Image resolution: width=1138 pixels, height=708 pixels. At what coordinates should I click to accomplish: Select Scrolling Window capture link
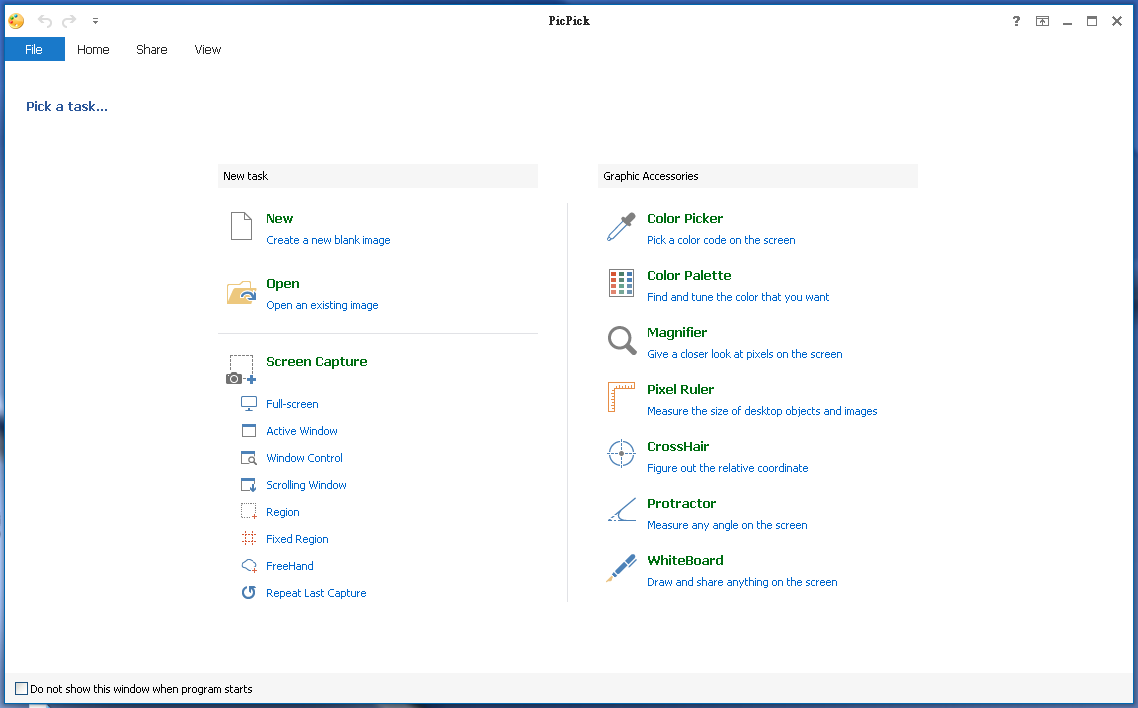pos(306,485)
